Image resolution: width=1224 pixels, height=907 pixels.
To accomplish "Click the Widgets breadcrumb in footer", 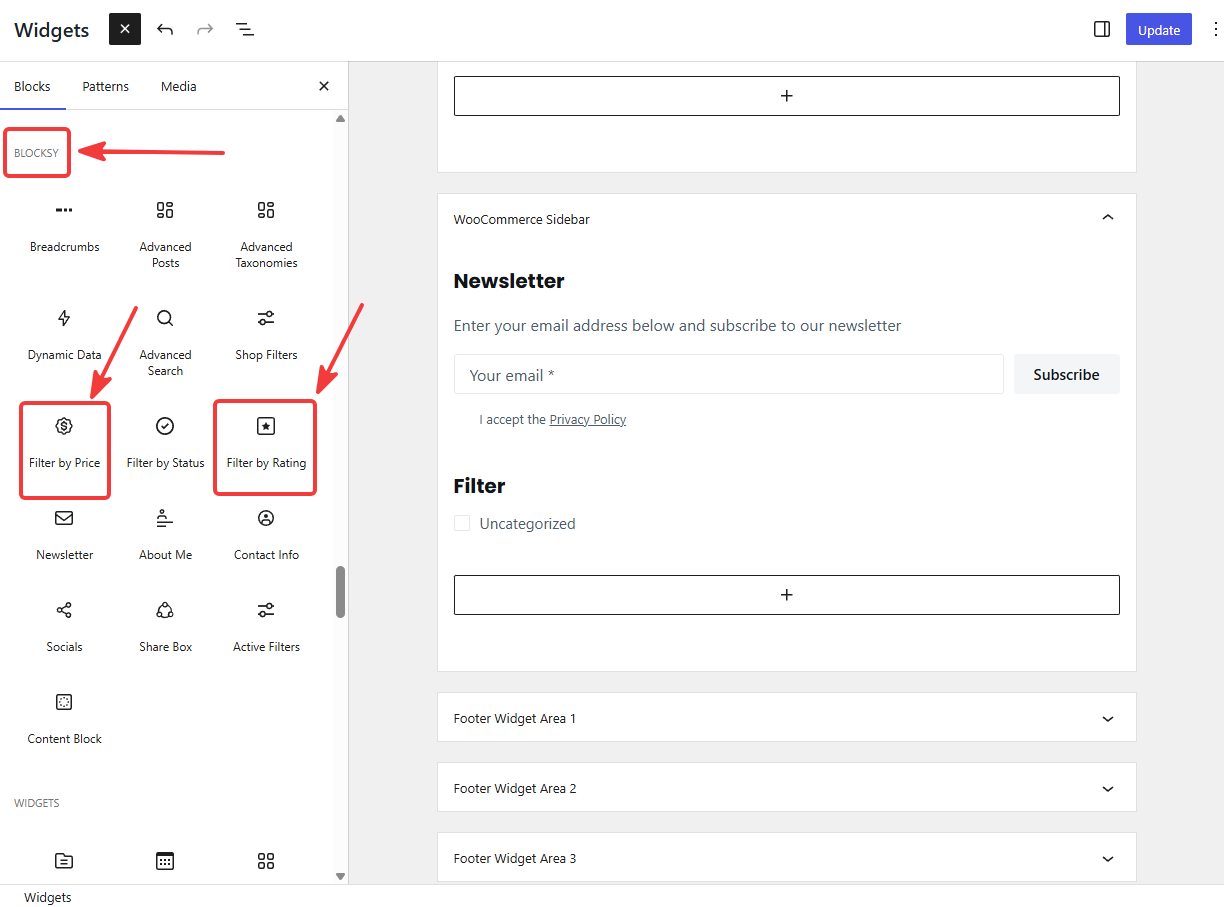I will coord(48,897).
